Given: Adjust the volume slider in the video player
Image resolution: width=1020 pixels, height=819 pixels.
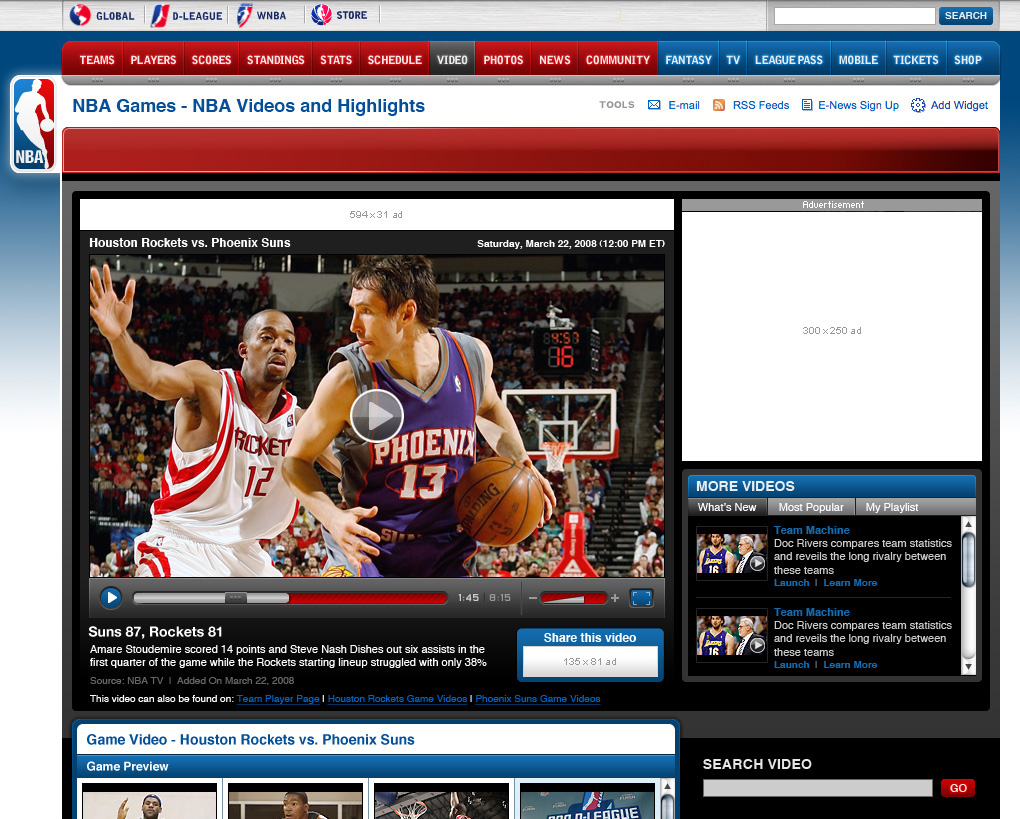Looking at the screenshot, I should pyautogui.click(x=572, y=598).
